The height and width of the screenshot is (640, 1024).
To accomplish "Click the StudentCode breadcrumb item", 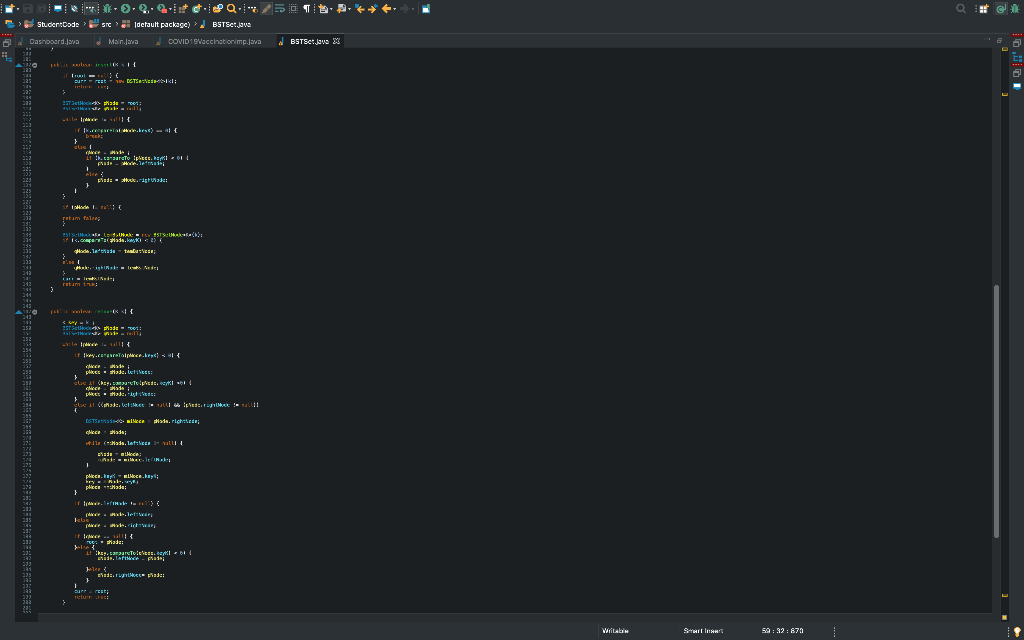I will click(x=58, y=24).
